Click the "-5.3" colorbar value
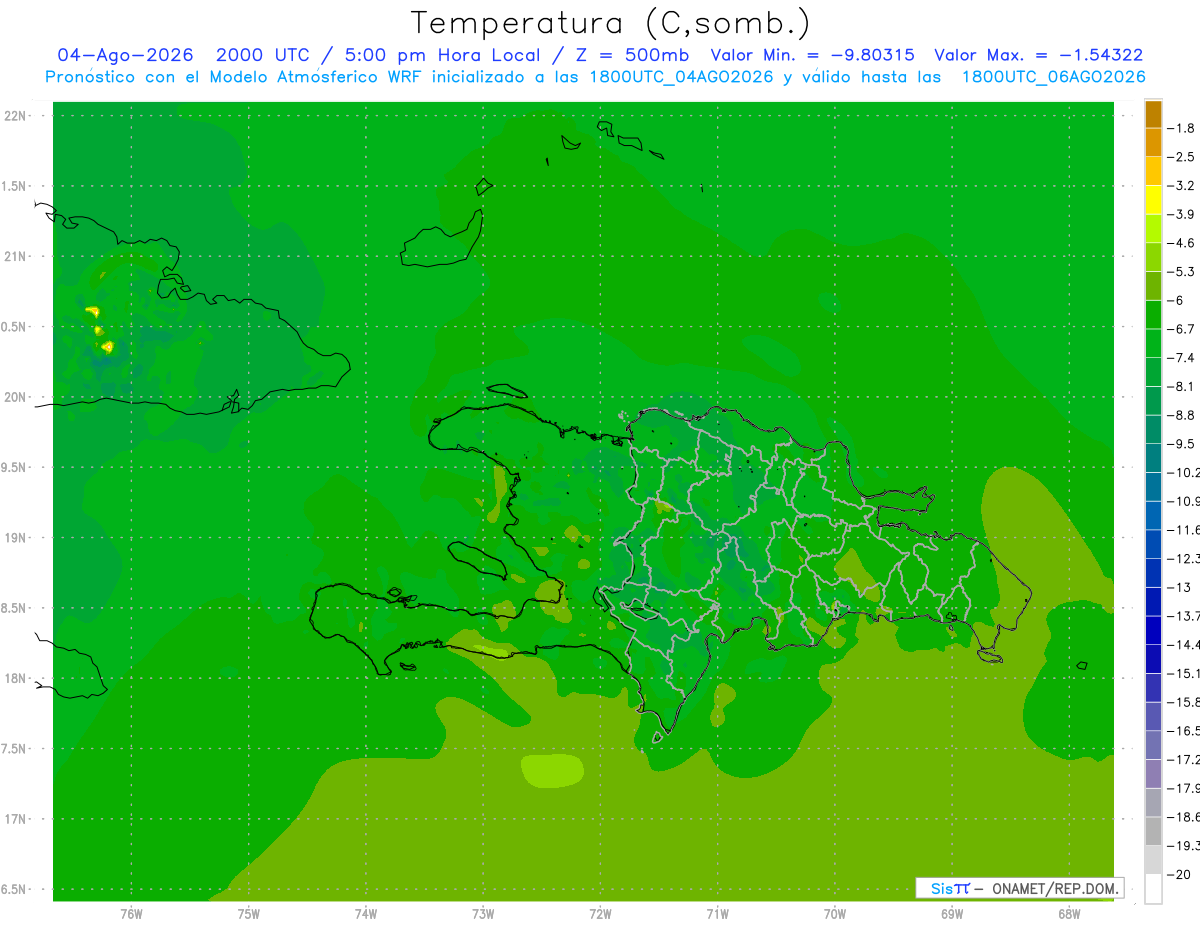The width and height of the screenshot is (1200, 927). click(1181, 272)
